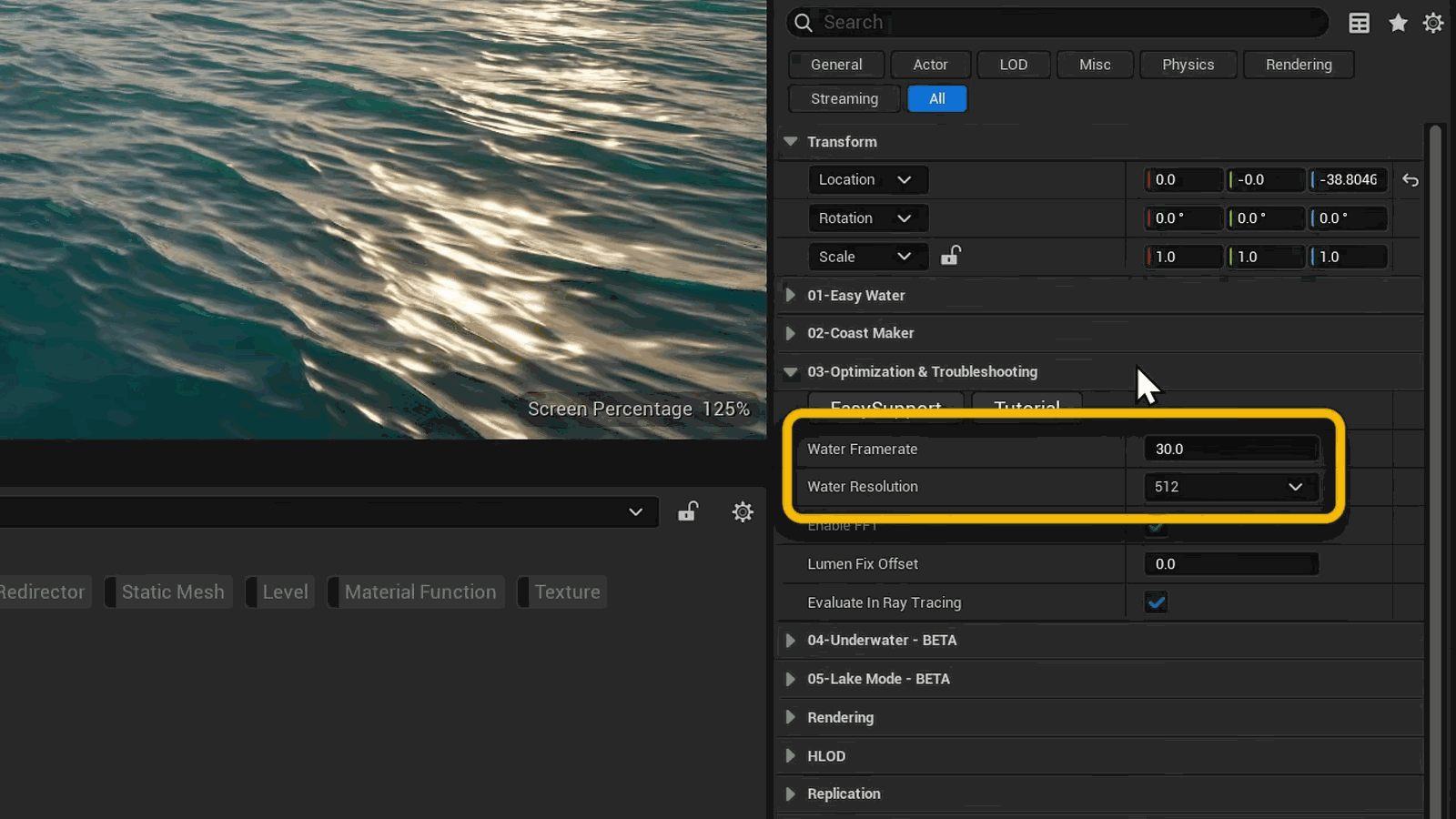Screen dimensions: 1456x819
Task: Select the General filter tab
Action: pyautogui.click(x=836, y=65)
